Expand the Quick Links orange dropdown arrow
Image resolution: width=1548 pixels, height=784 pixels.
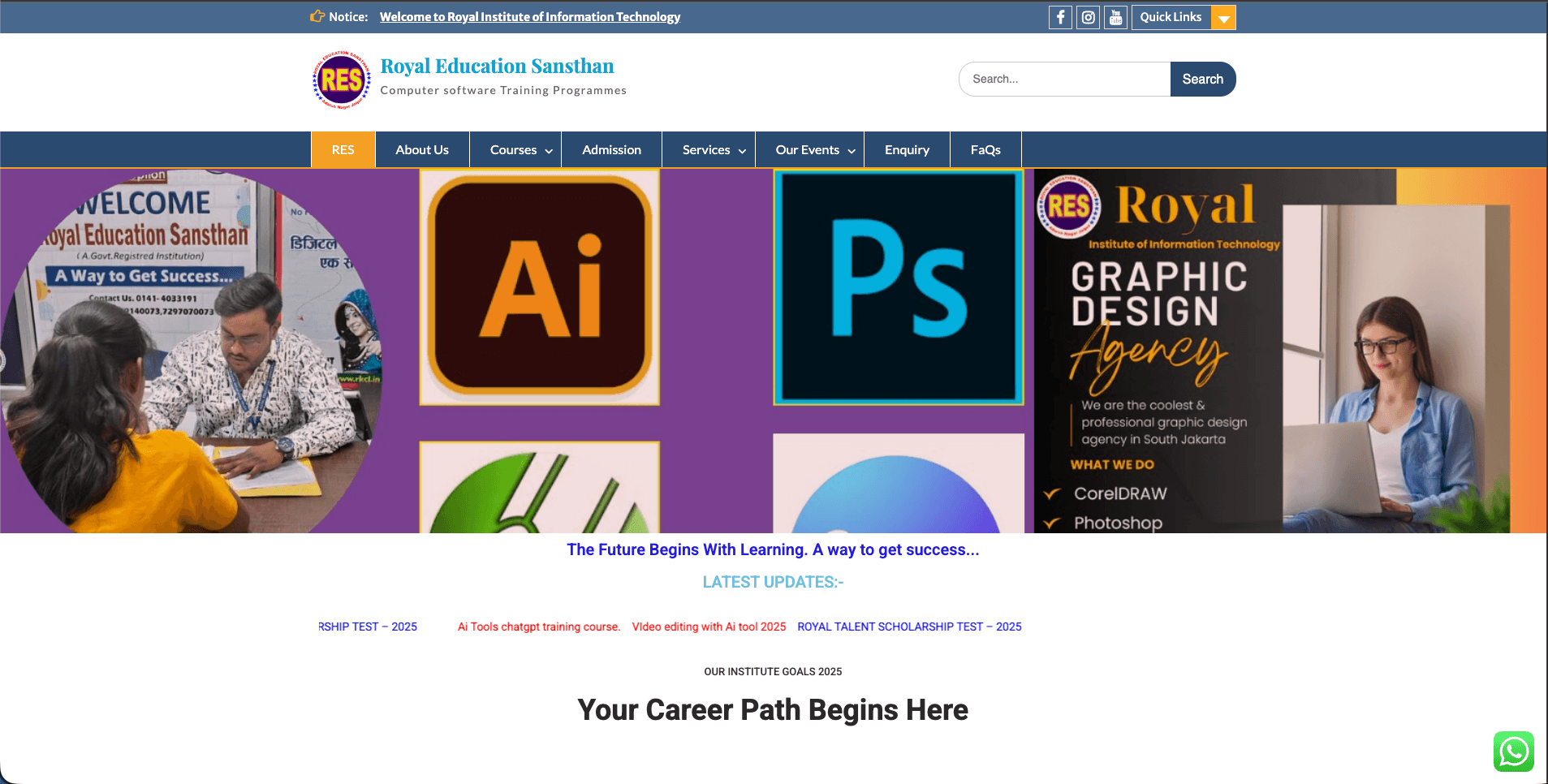click(x=1223, y=18)
